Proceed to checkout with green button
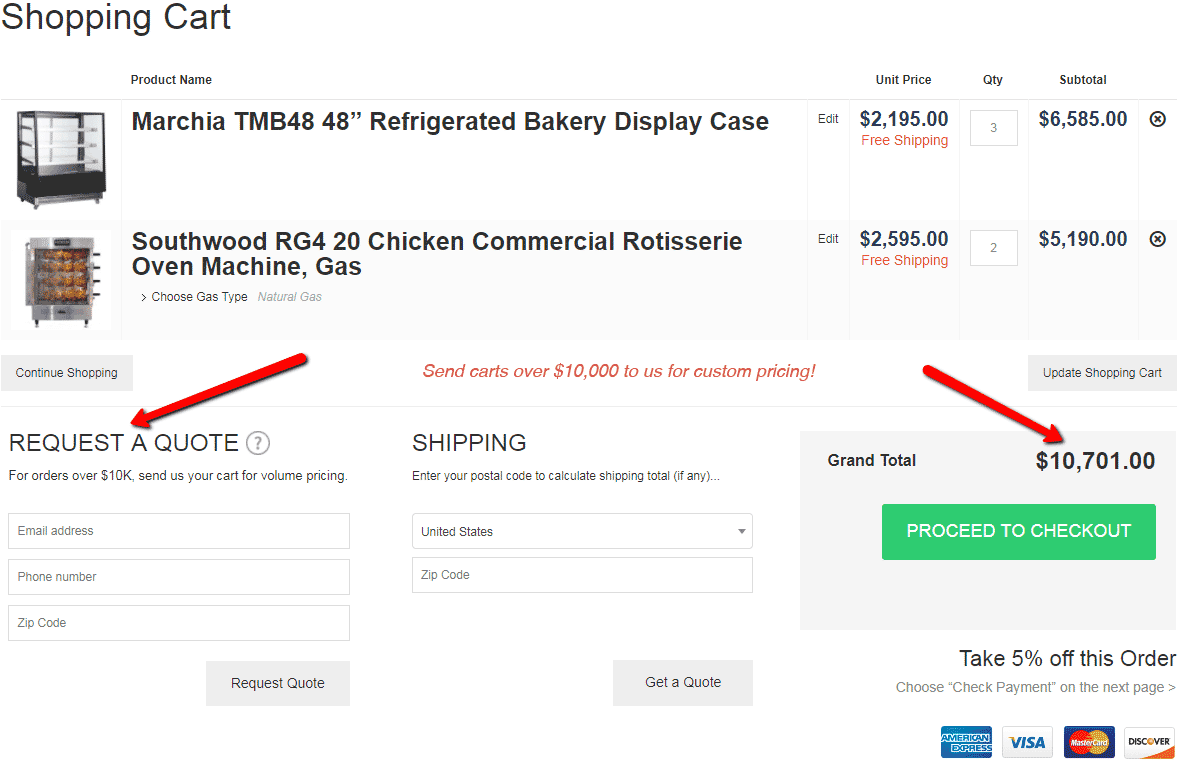The image size is (1179, 764). [x=1018, y=532]
